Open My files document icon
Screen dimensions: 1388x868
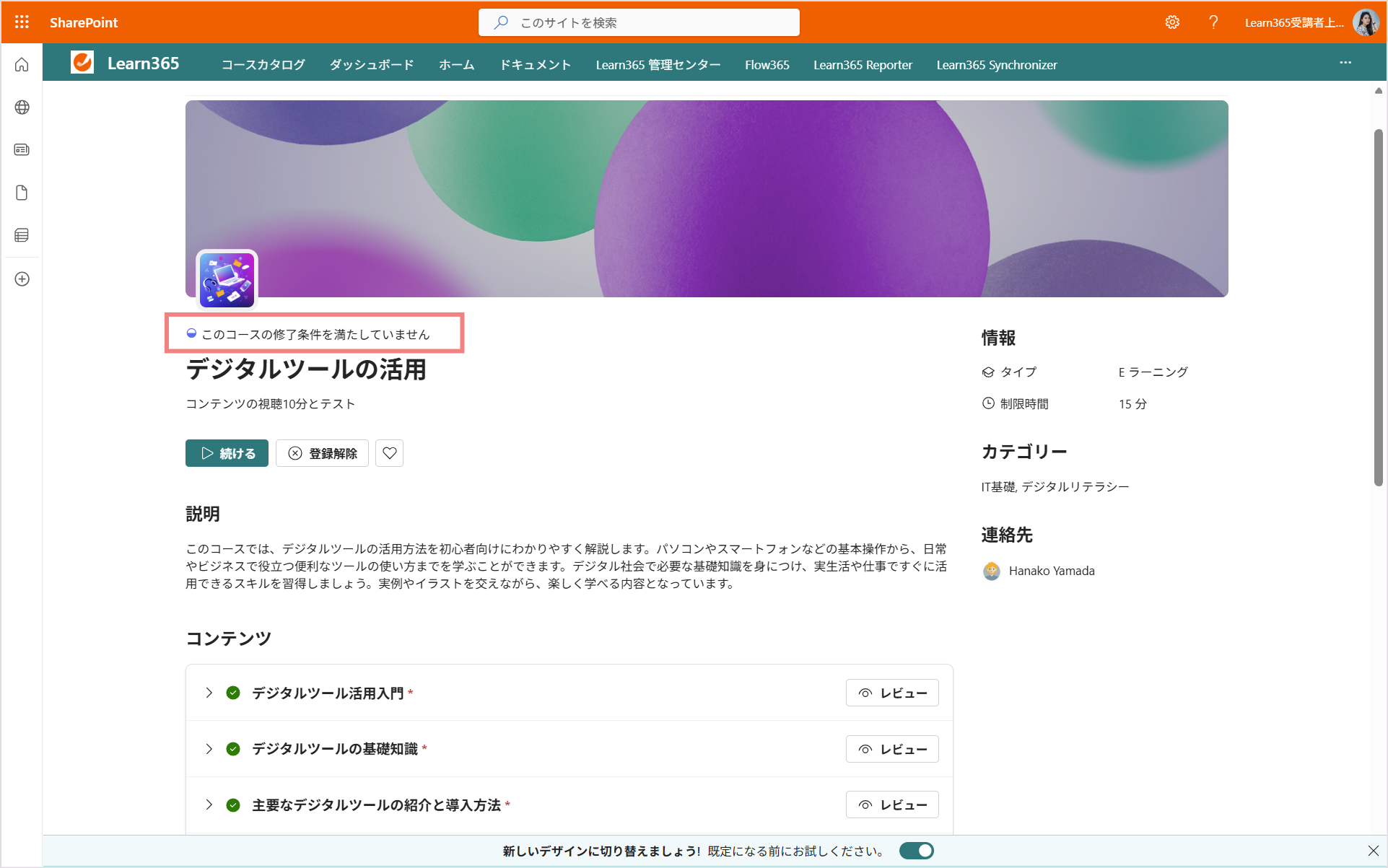pyautogui.click(x=22, y=193)
